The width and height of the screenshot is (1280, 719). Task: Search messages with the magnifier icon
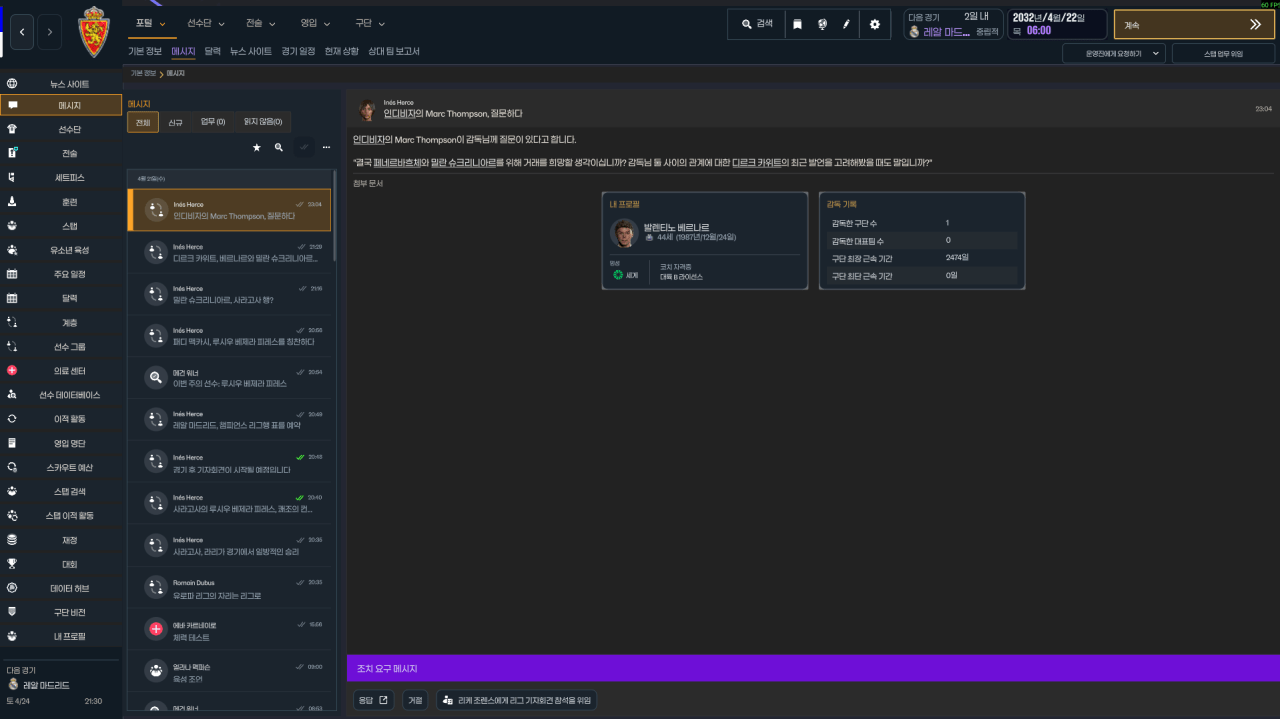[x=279, y=147]
